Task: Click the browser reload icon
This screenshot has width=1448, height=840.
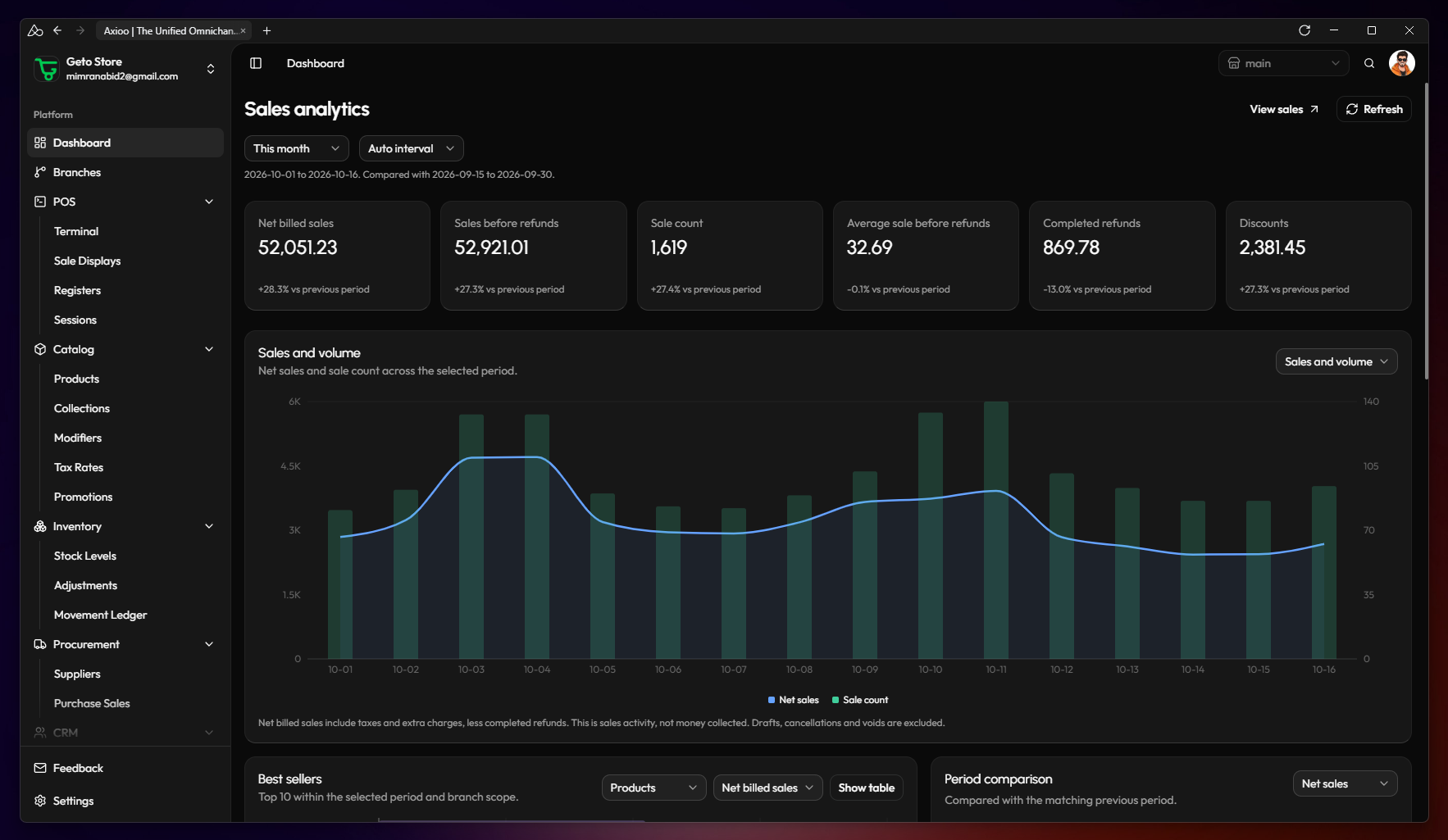Action: [1305, 30]
